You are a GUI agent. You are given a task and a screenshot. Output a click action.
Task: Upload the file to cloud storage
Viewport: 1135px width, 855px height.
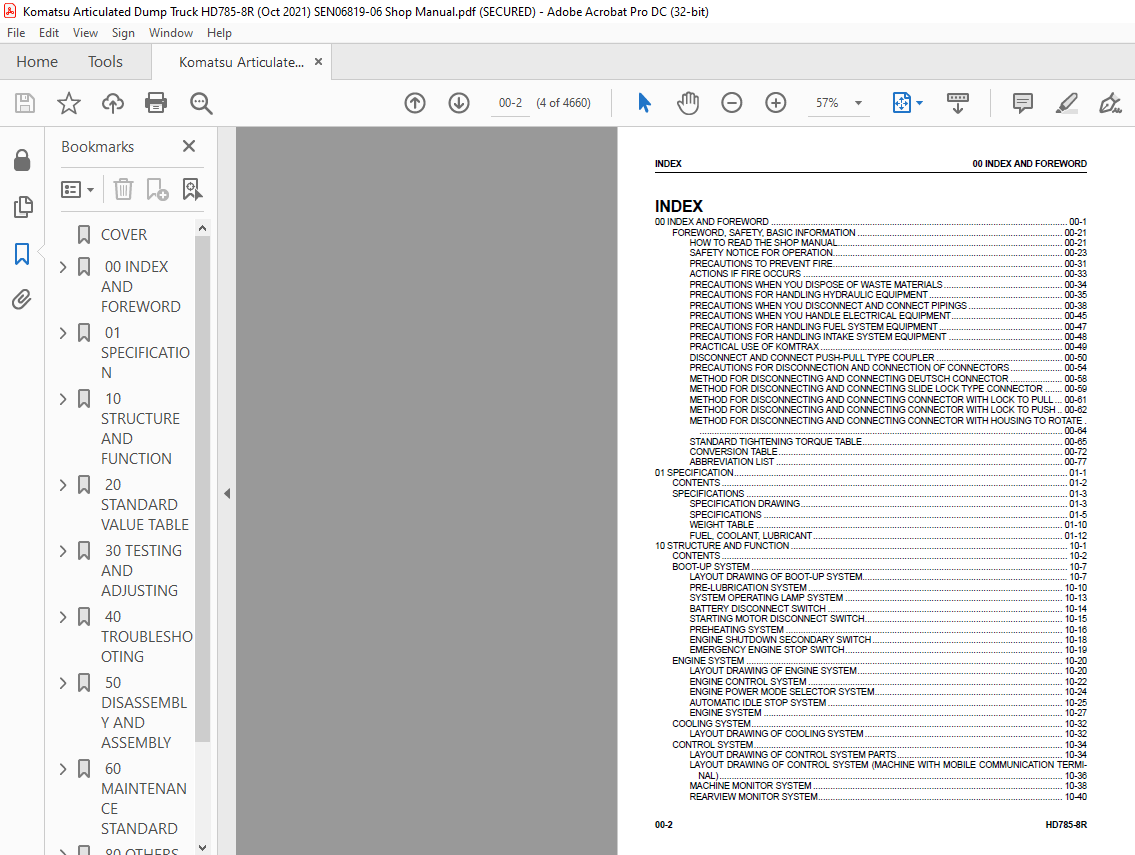[x=112, y=103]
